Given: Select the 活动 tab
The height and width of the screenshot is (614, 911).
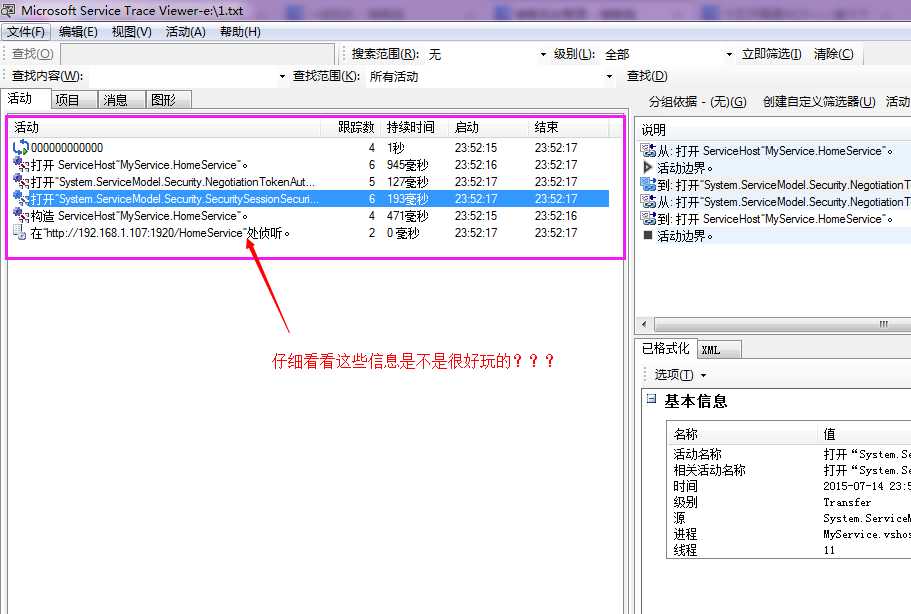Looking at the screenshot, I should pos(26,98).
